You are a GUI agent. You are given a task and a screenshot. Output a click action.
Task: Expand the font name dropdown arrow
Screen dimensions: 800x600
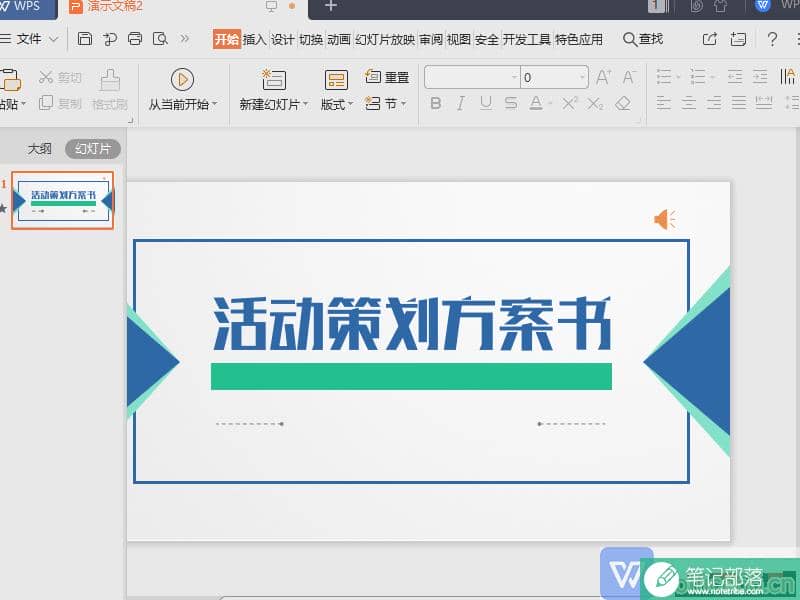pos(514,78)
